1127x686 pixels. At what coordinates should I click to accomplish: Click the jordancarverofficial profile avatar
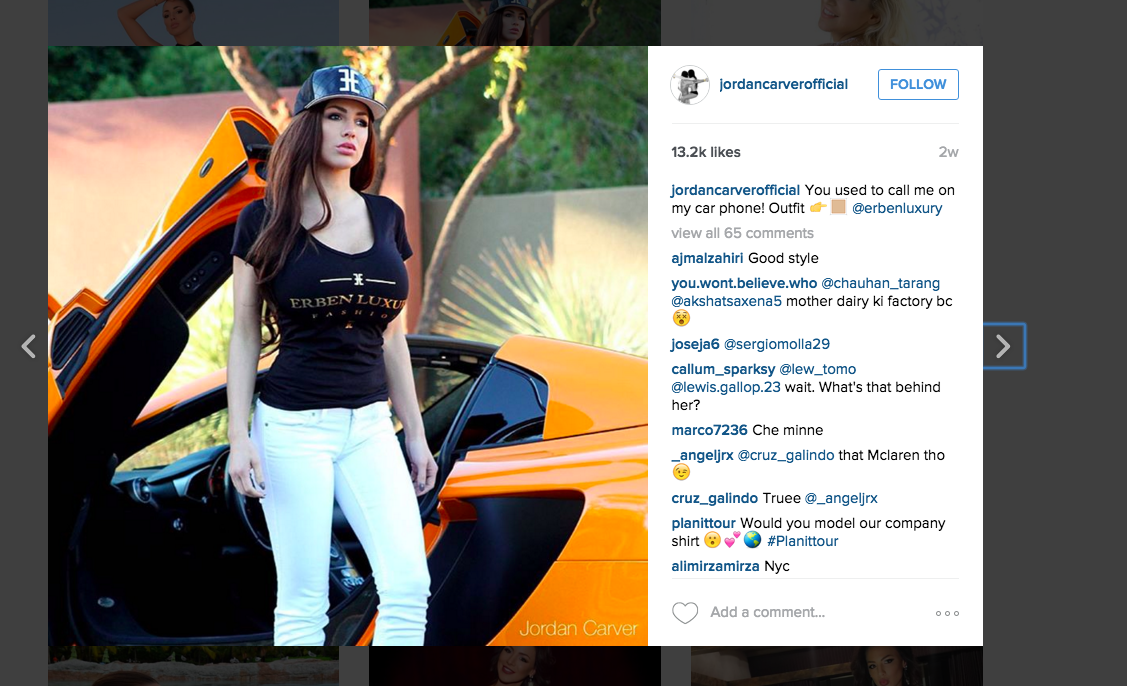click(689, 85)
